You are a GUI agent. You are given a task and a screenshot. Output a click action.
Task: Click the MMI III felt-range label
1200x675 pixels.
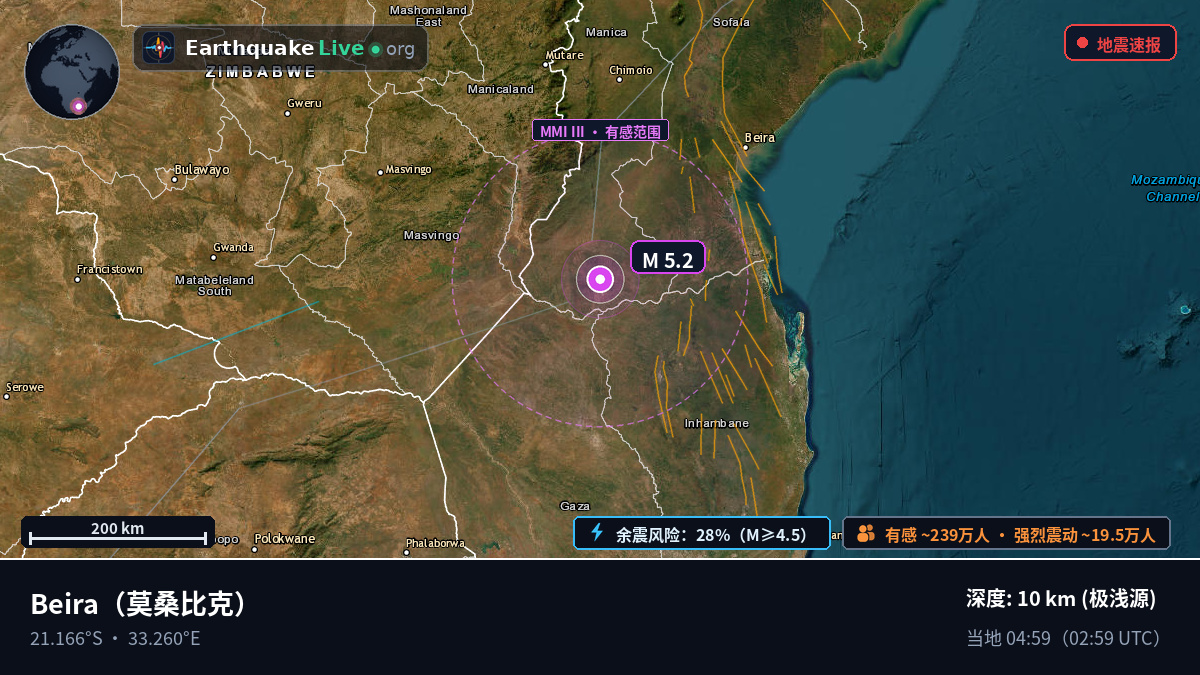(600, 130)
